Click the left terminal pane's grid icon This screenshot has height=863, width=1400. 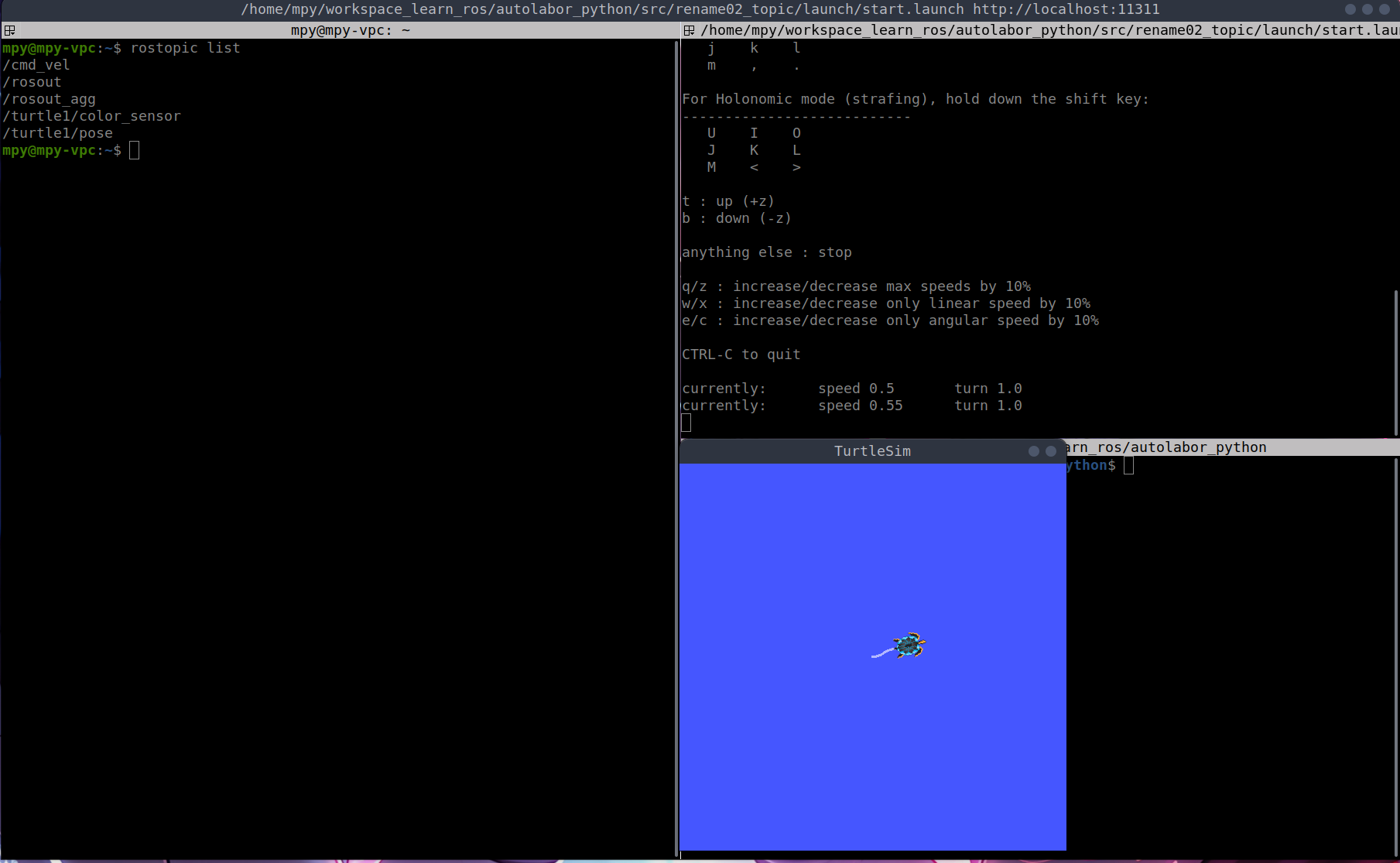[x=9, y=30]
